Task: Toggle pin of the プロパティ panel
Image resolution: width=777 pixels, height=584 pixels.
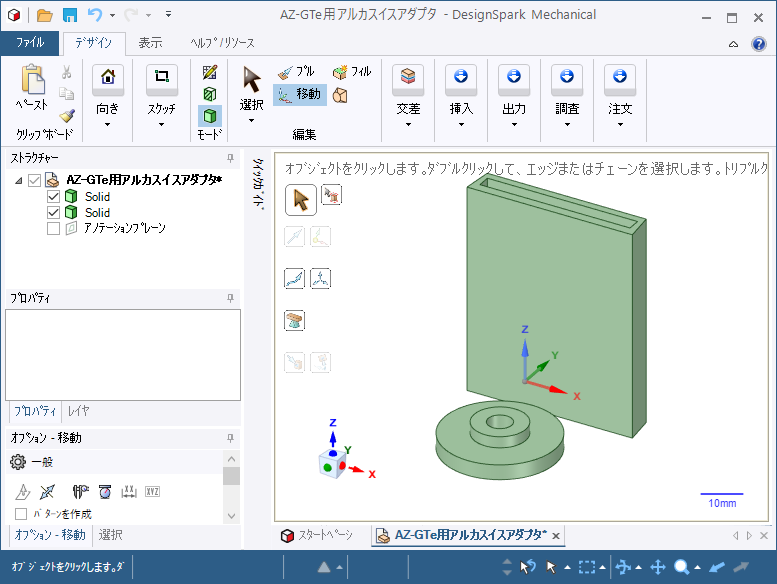Action: click(230, 298)
